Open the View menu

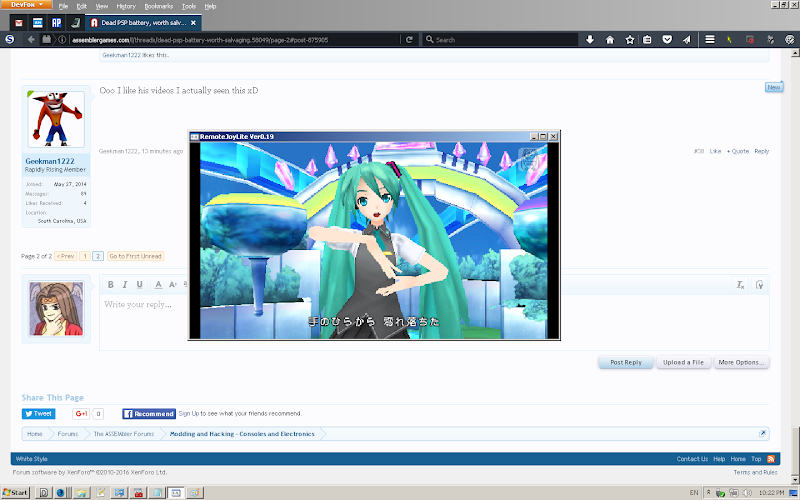coord(102,6)
